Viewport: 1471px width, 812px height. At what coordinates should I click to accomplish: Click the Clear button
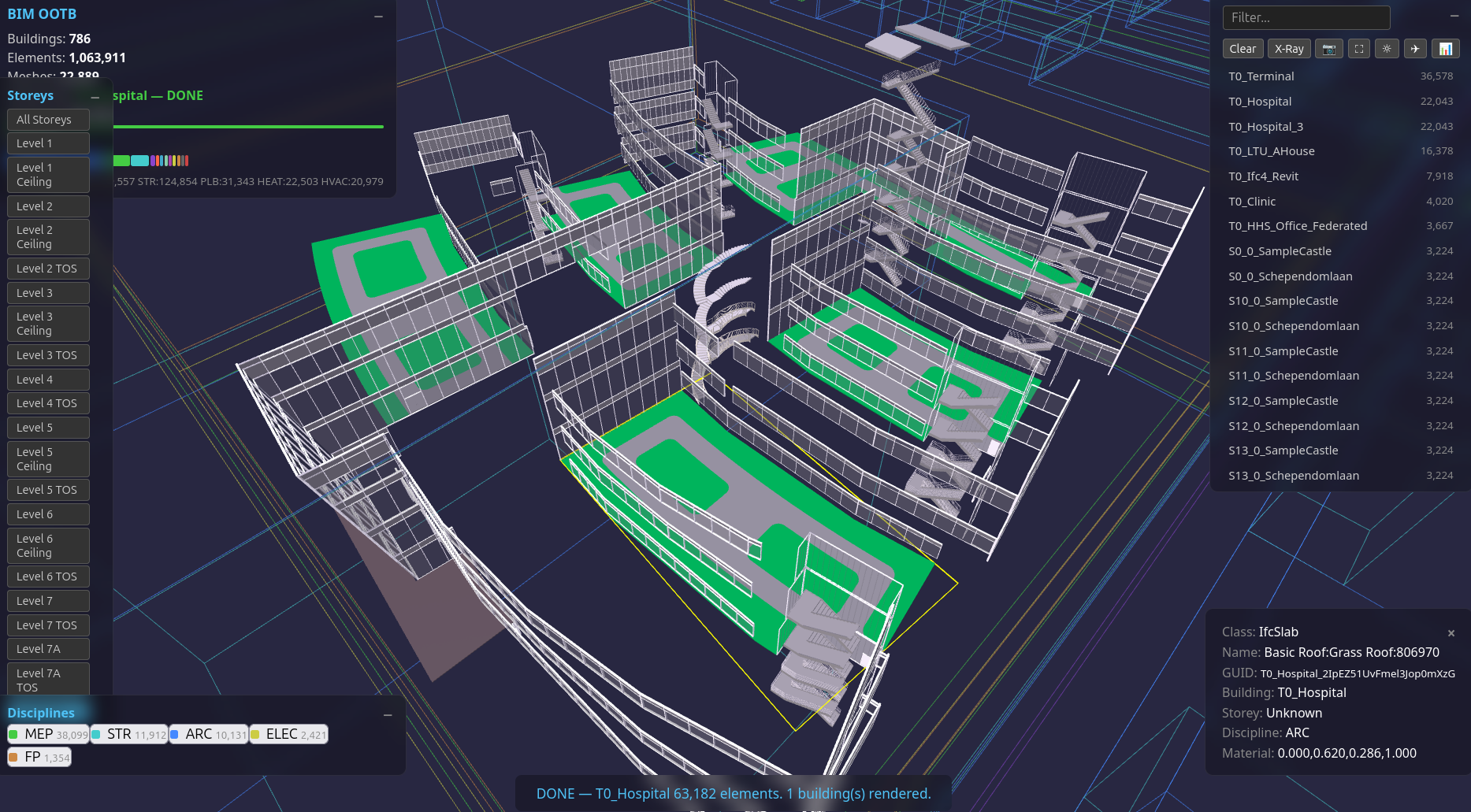click(1243, 48)
